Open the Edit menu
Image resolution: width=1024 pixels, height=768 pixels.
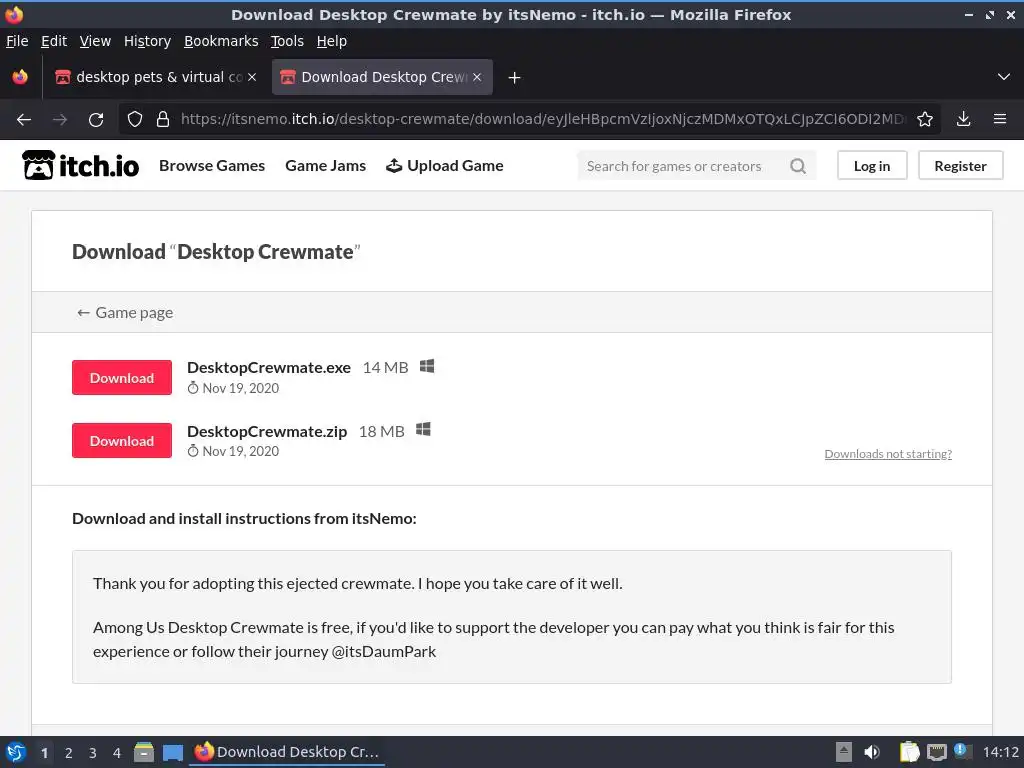coord(54,41)
